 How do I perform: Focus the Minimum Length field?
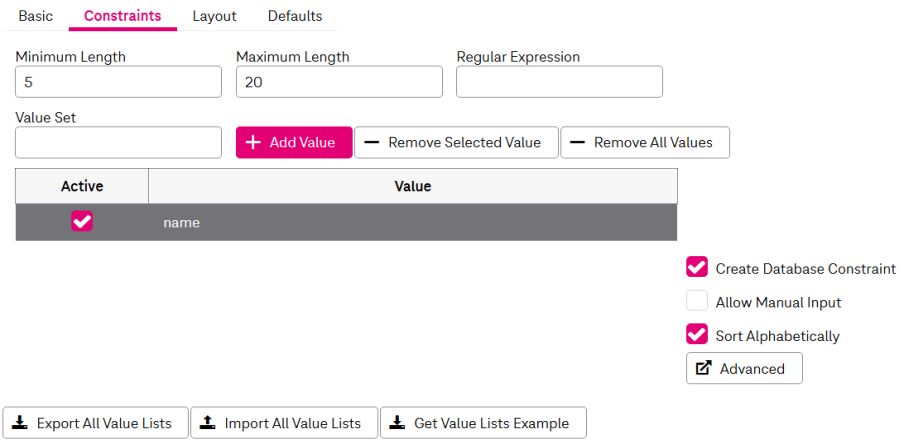pyautogui.click(x=118, y=82)
